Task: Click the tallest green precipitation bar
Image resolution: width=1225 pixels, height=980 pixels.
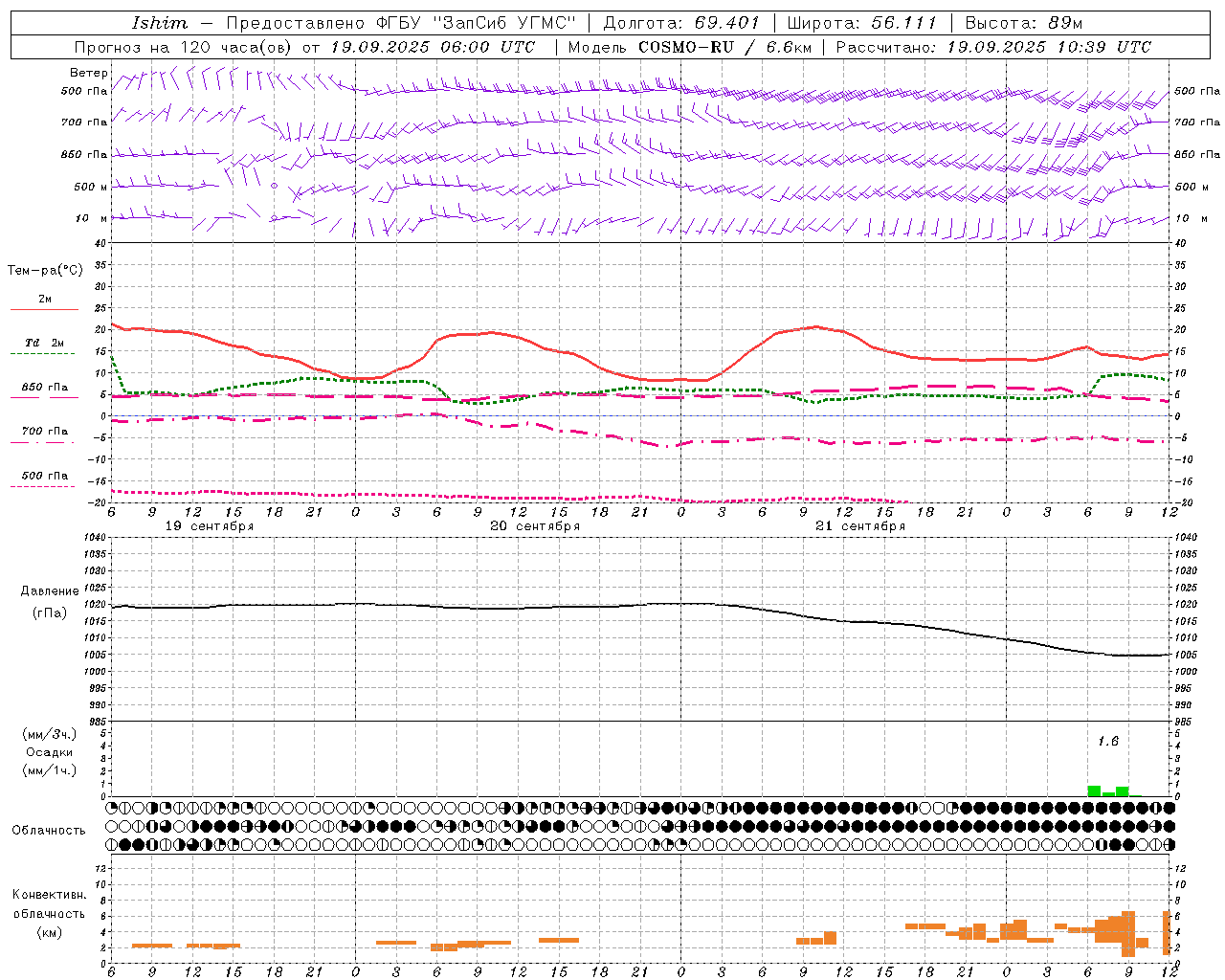Action: coord(1094,791)
